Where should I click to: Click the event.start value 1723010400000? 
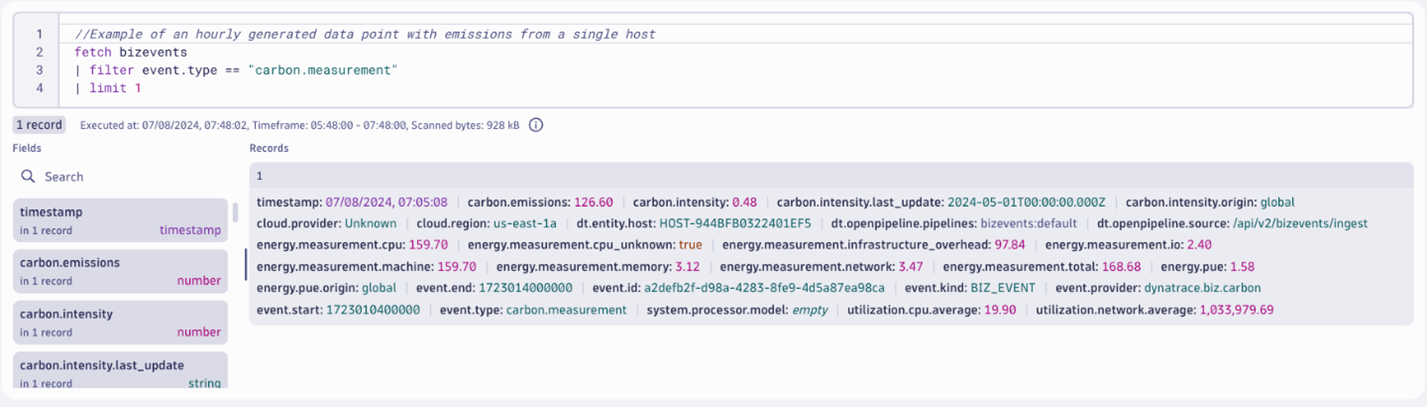[x=373, y=309]
